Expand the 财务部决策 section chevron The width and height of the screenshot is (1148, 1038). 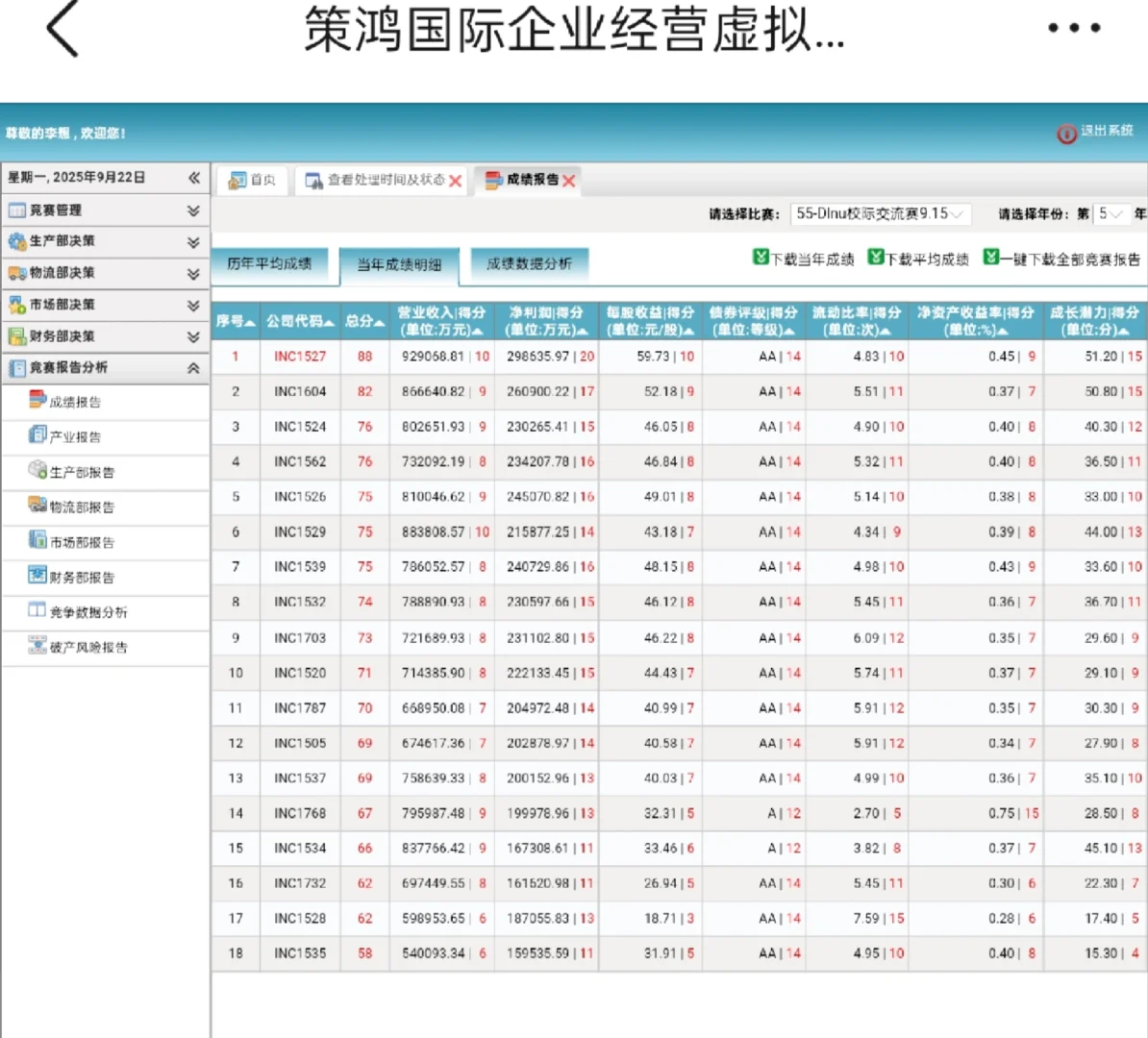coord(193,336)
